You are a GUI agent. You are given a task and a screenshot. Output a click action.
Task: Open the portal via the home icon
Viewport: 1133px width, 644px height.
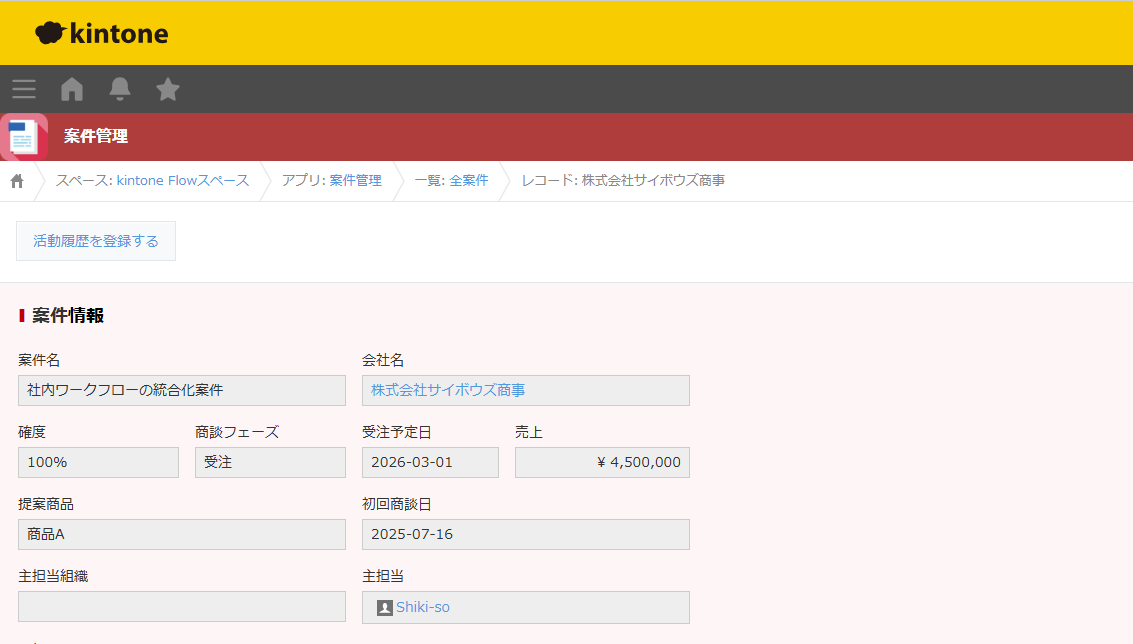pos(71,89)
